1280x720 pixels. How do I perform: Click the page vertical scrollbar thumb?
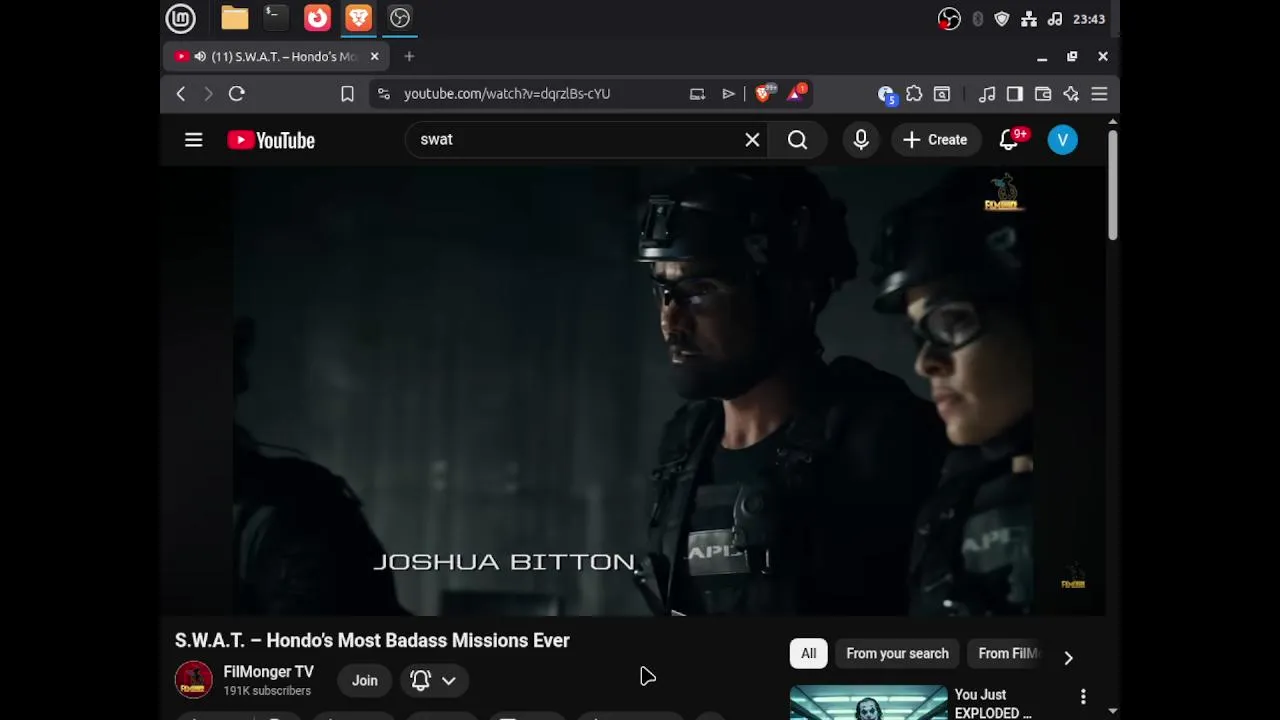[1113, 185]
